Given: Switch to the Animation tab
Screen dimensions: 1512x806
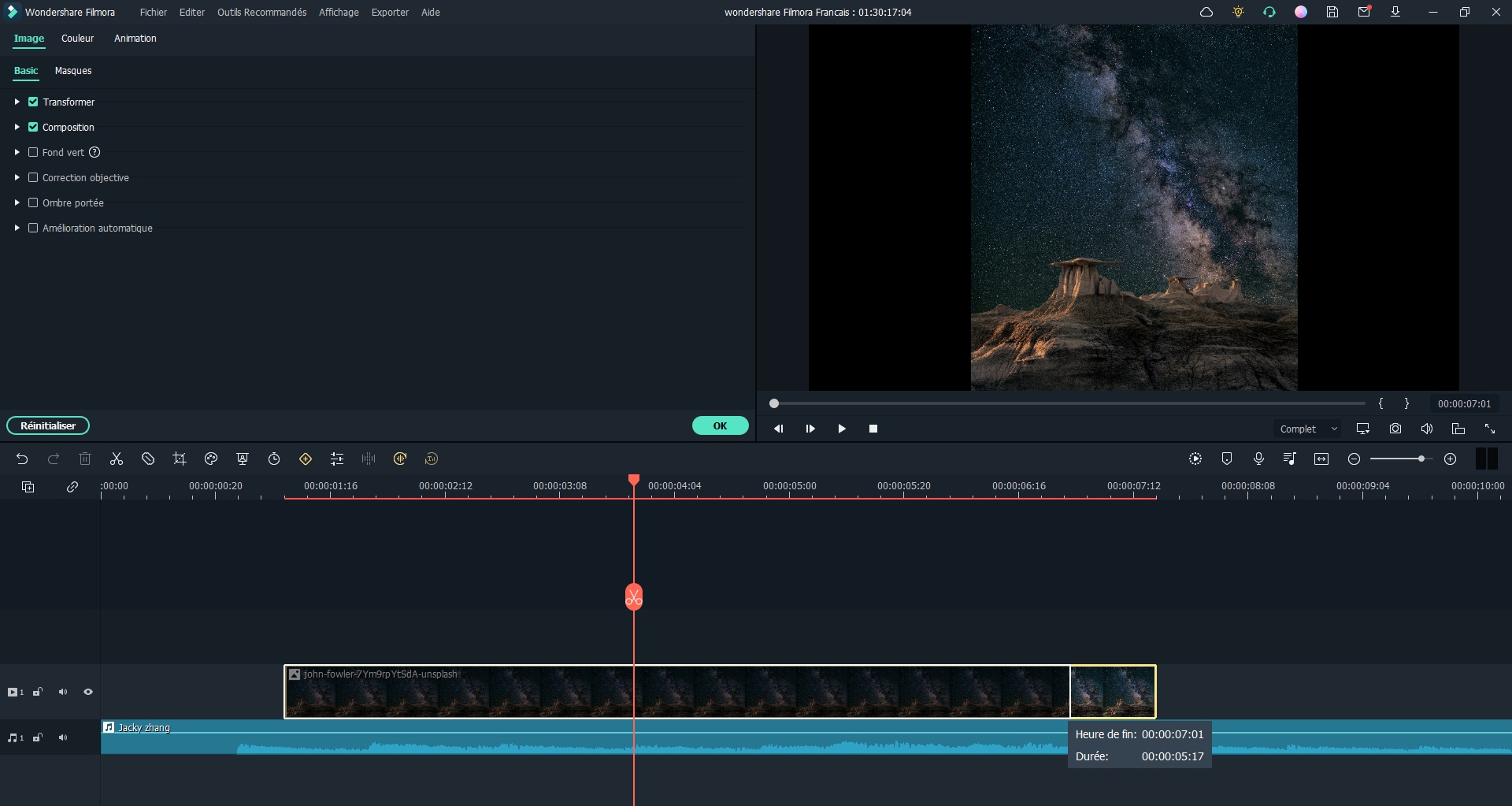Looking at the screenshot, I should tap(135, 38).
